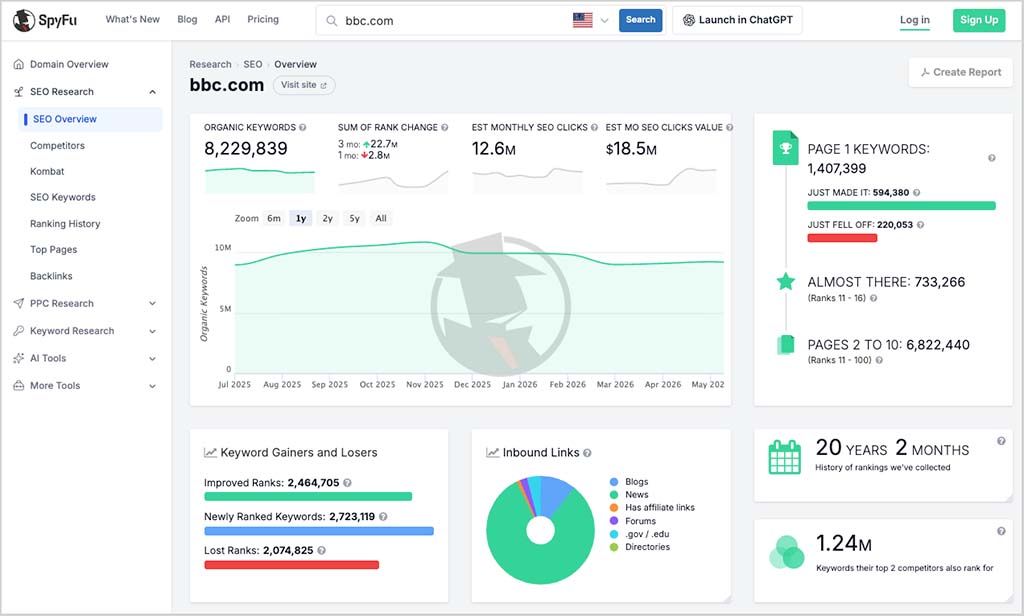Viewport: 1024px width, 616px height.
Task: Expand the AI Tools section
Action: point(152,359)
